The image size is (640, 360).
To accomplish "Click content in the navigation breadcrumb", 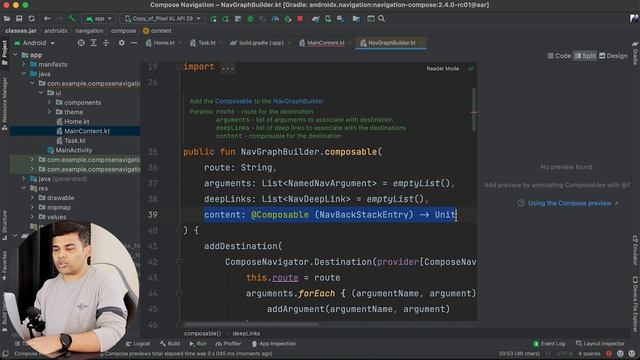I will (158, 31).
